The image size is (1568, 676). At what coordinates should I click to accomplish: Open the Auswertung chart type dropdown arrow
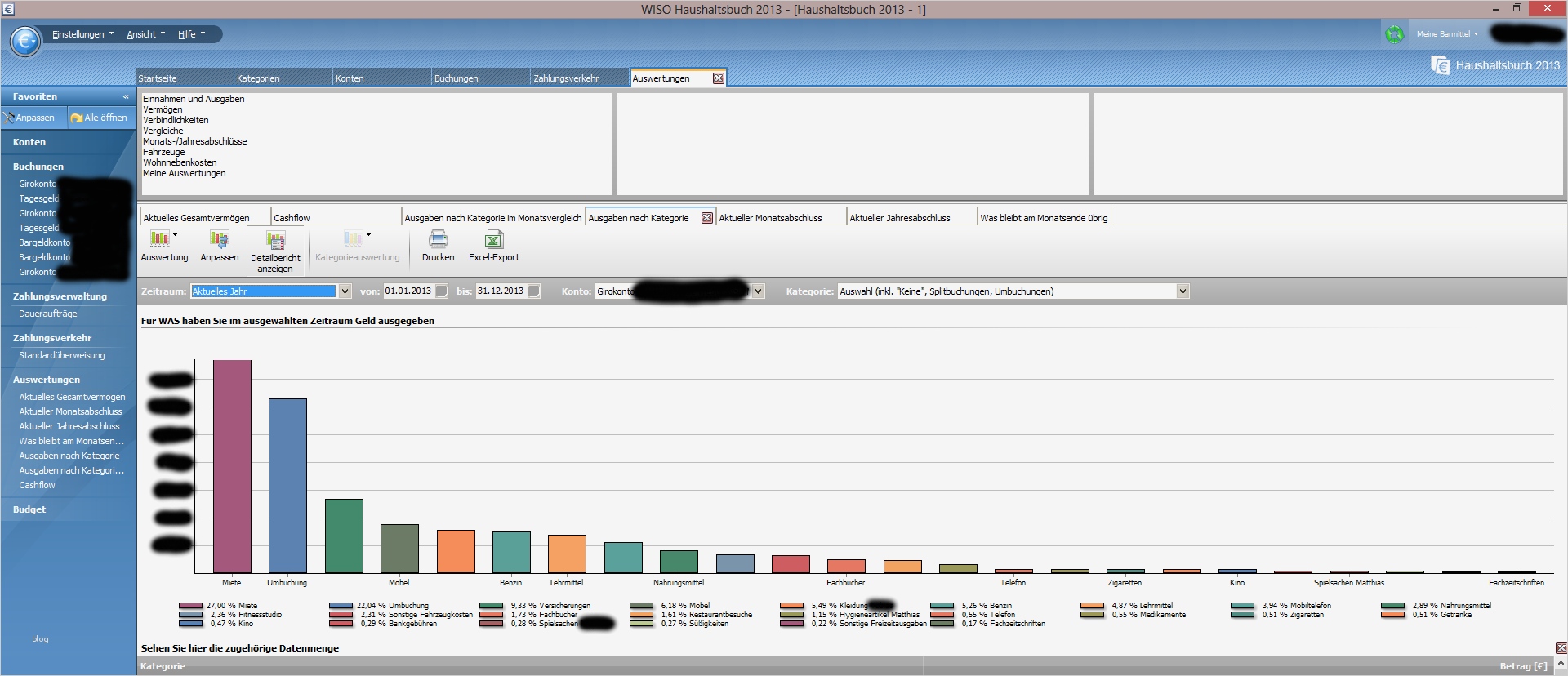(x=175, y=235)
